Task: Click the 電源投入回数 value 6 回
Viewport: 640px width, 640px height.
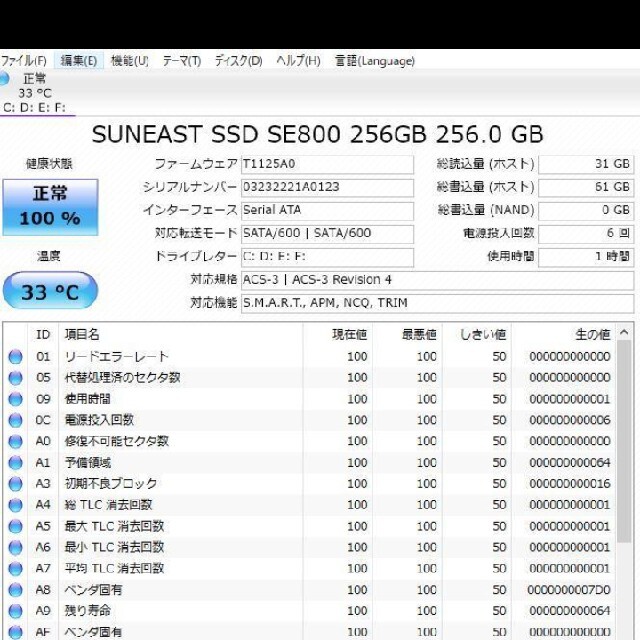Action: tap(586, 234)
